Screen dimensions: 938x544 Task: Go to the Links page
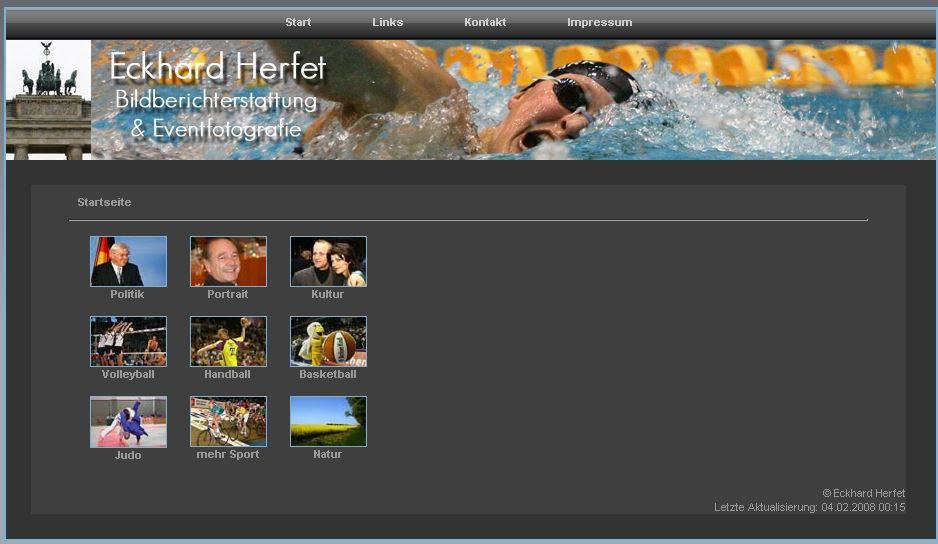[388, 22]
